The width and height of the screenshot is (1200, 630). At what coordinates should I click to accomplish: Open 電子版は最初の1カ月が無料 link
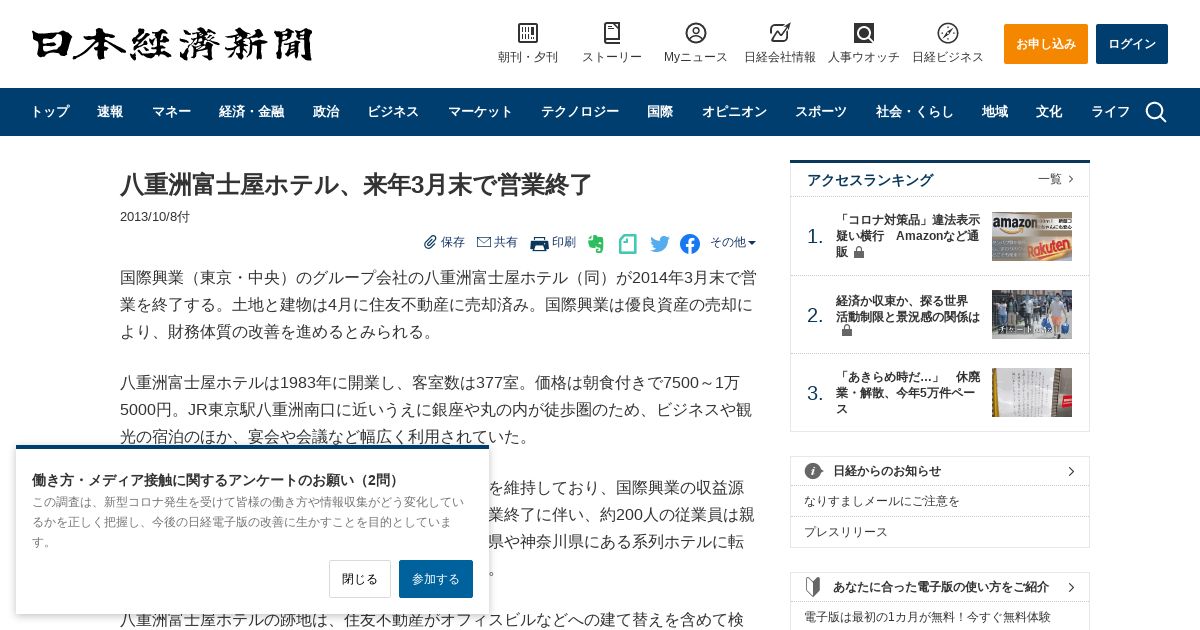pos(927,617)
